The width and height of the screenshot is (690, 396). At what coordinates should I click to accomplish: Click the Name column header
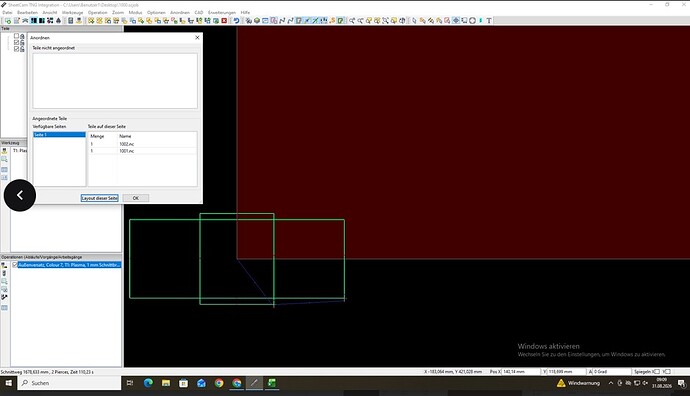coord(125,136)
